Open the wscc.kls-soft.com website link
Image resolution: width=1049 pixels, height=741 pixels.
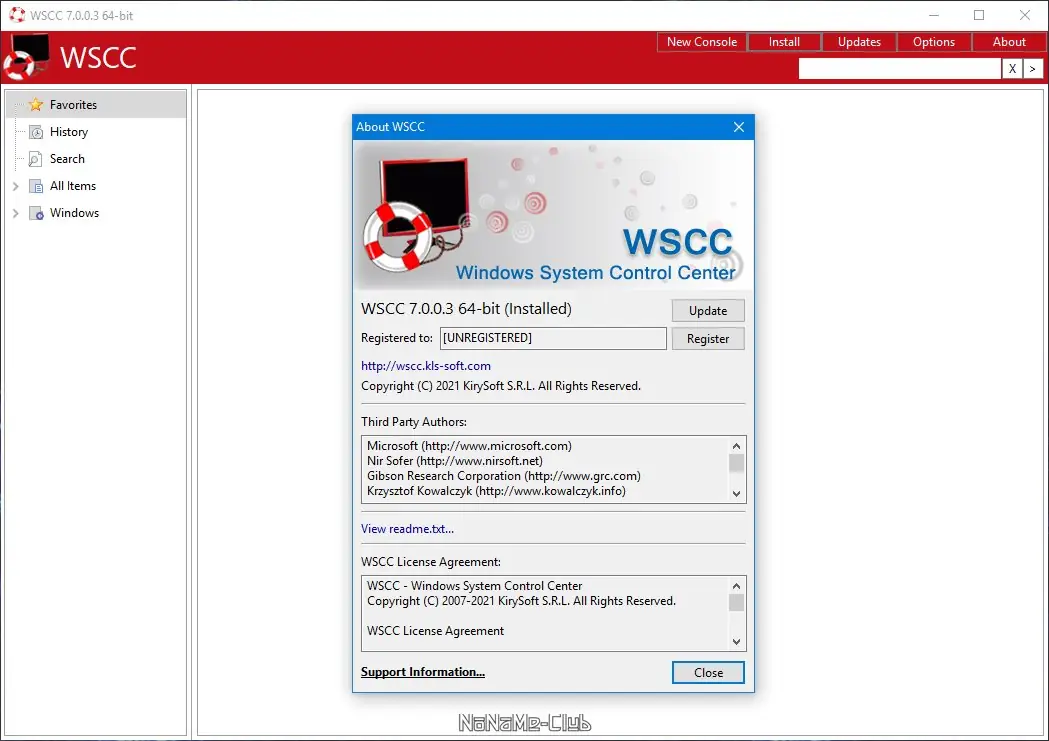[424, 366]
